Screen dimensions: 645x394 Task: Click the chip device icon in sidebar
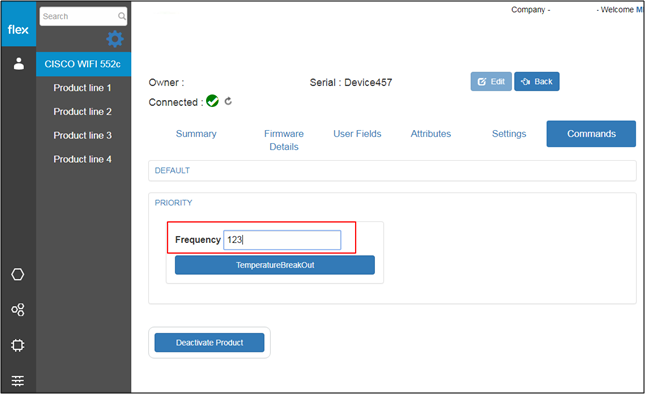[18, 345]
